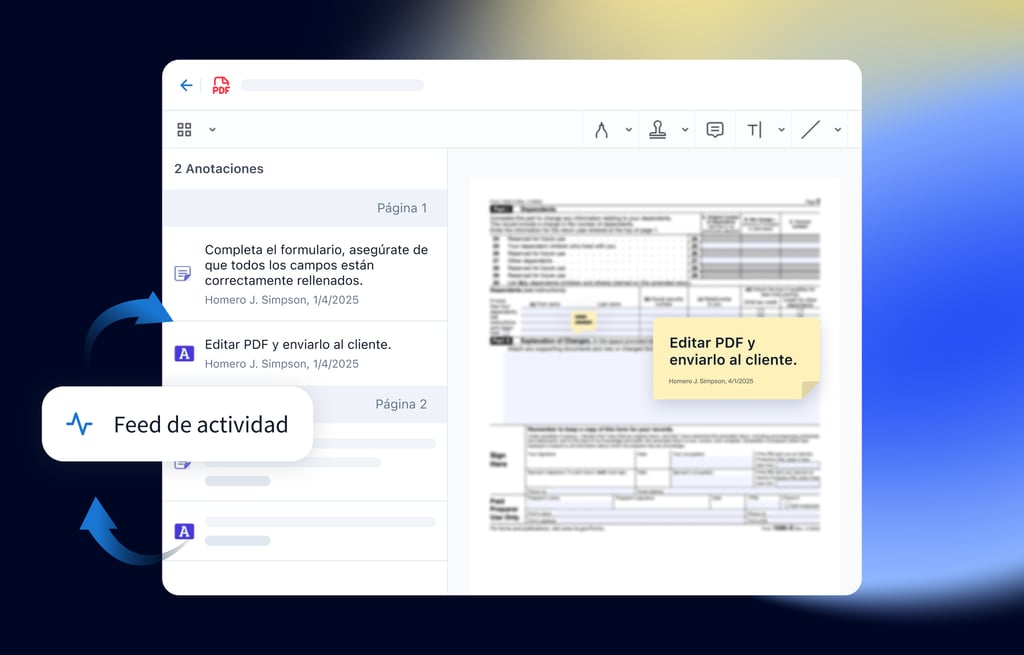Click the purple 'A' icon beside 'Editar PDF' annotation
The width and height of the screenshot is (1024, 655).
[x=184, y=353]
